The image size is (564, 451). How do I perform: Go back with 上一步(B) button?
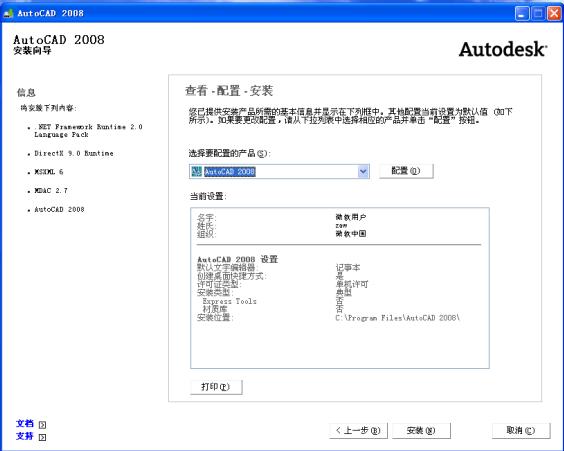click(x=358, y=430)
